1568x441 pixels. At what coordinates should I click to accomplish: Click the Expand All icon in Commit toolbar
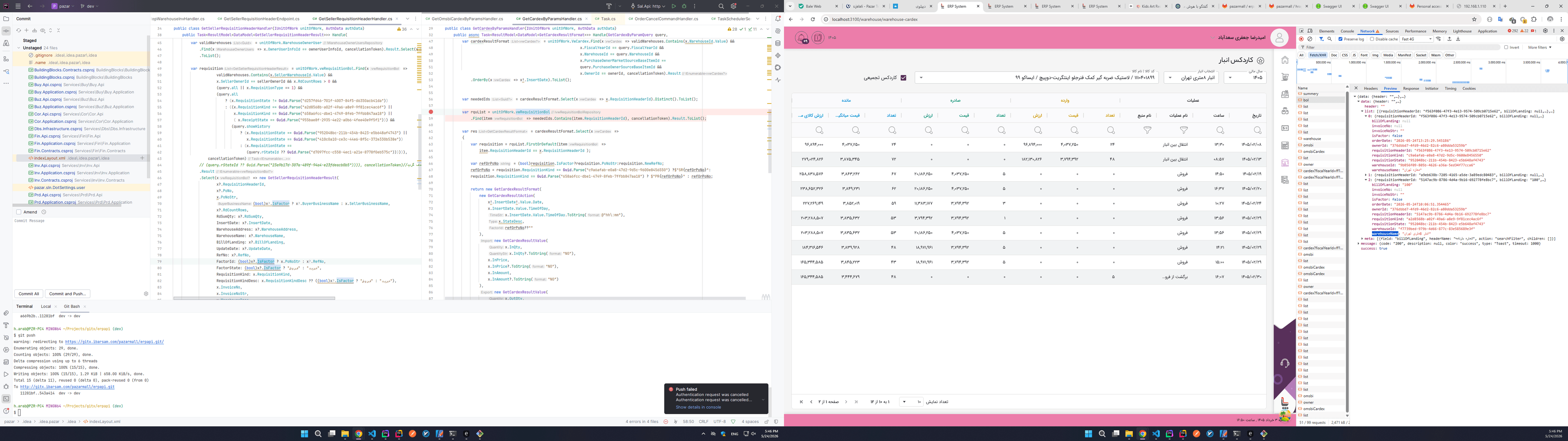(x=51, y=31)
